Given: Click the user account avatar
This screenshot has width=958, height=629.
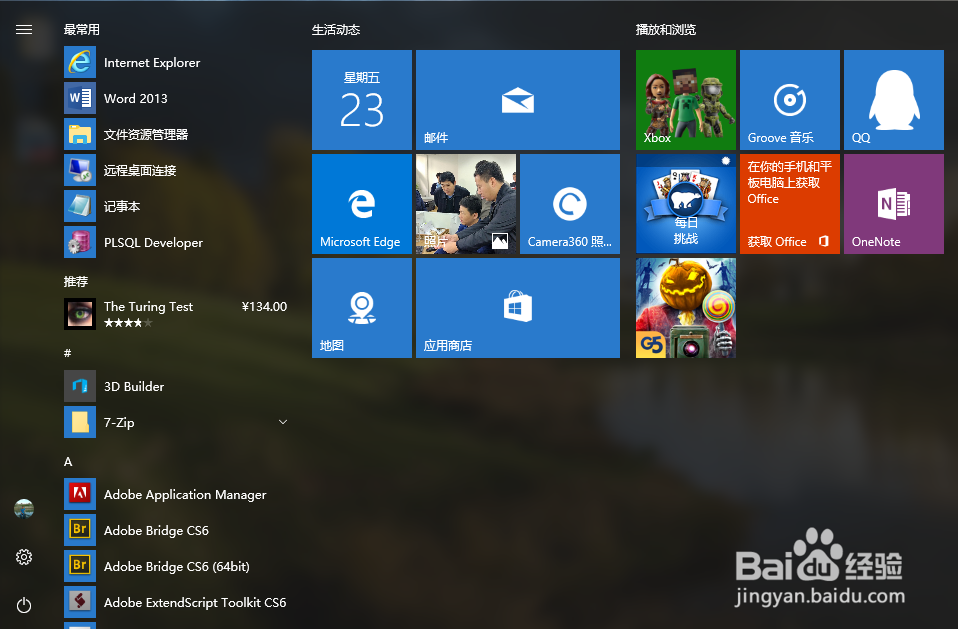Looking at the screenshot, I should pos(24,508).
